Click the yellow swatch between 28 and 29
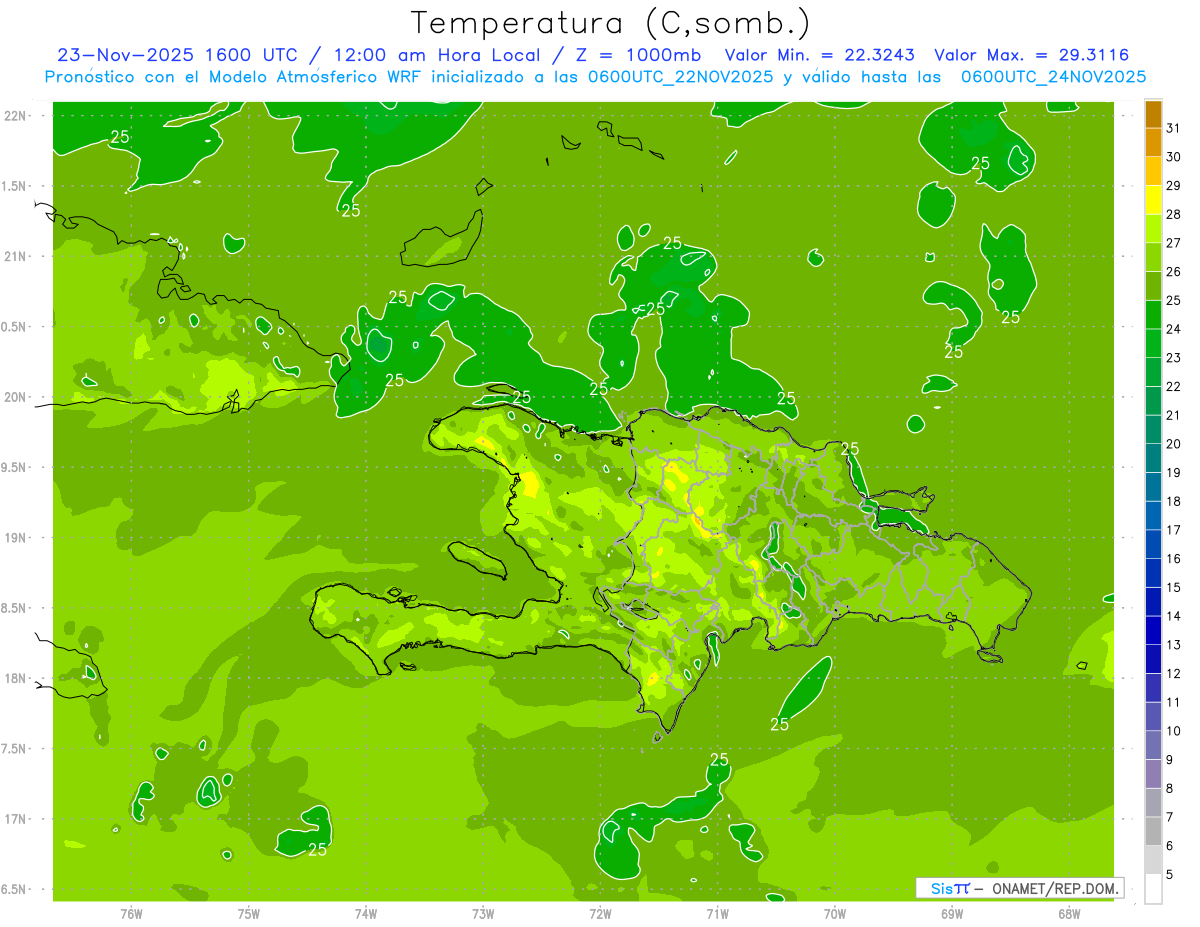Image resolution: width=1200 pixels, height=927 pixels. tap(1154, 199)
